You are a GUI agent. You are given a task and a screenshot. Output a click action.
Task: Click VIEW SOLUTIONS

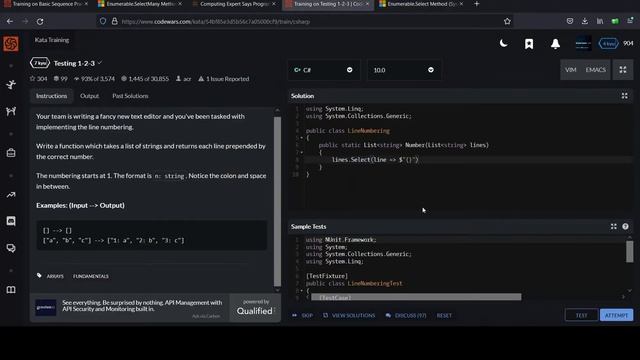(349, 316)
